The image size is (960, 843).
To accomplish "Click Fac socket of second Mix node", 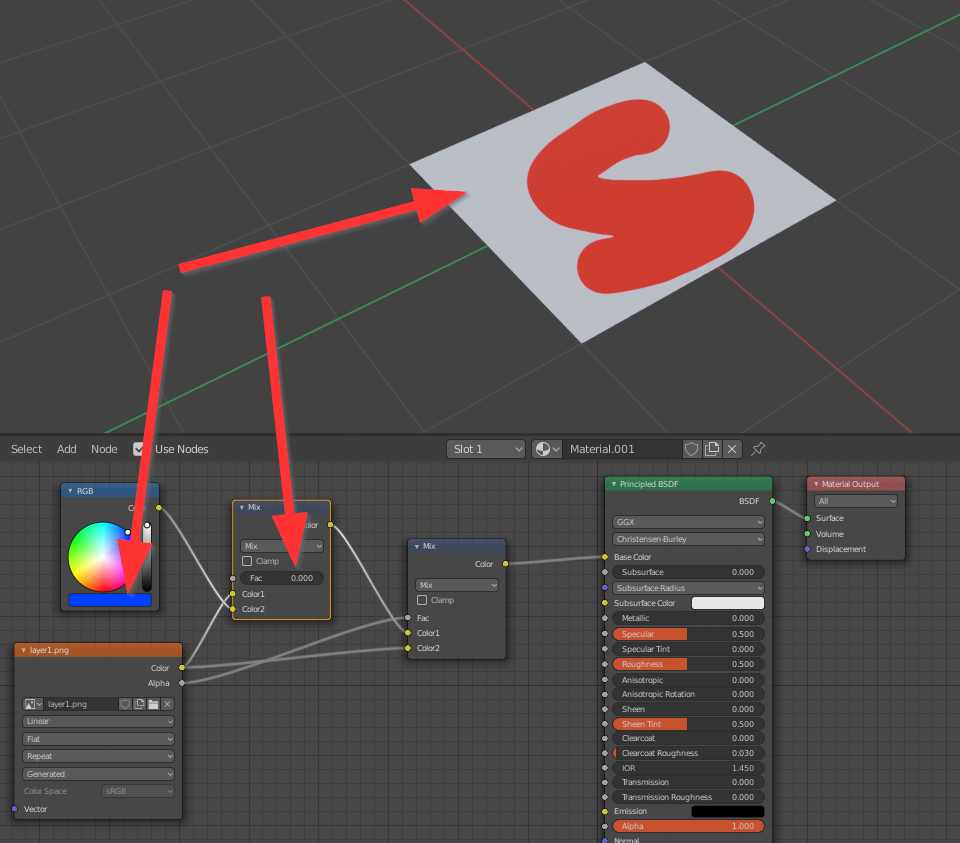I will (x=408, y=618).
